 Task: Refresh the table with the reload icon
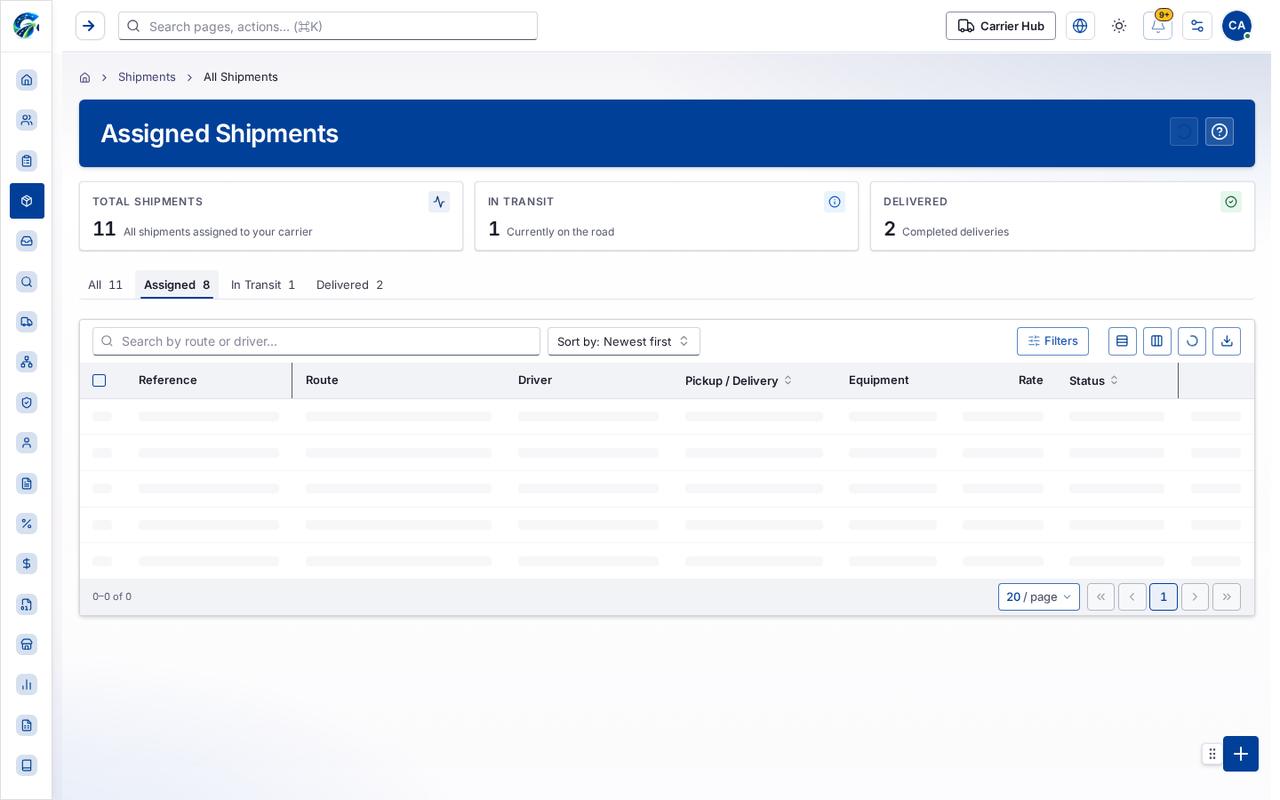tap(1192, 341)
